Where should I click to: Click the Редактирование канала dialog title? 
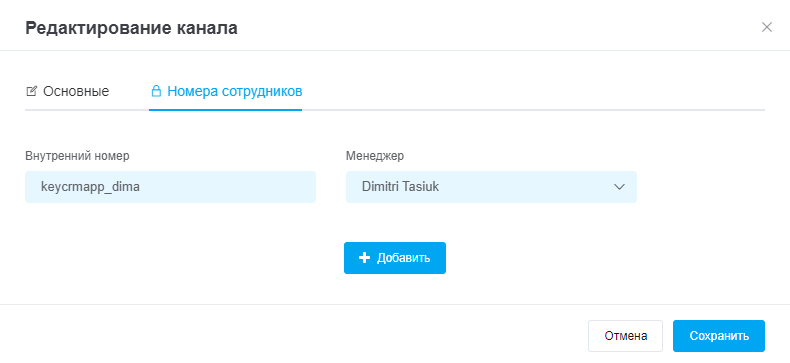131,28
